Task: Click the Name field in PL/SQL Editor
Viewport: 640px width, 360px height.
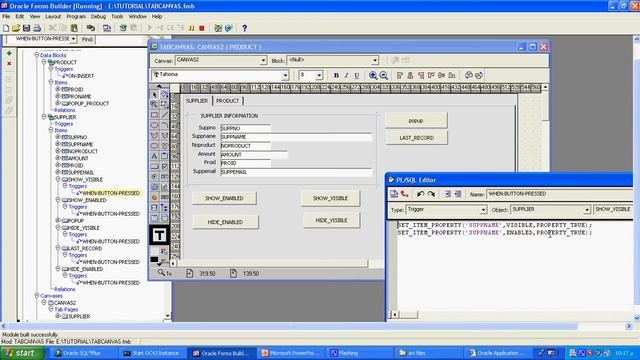Action: [559, 194]
